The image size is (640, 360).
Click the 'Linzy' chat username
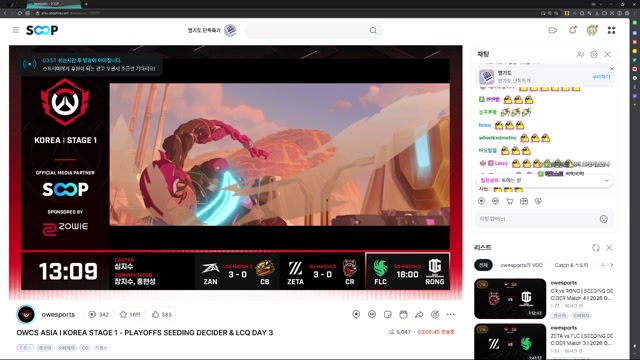coord(501,163)
